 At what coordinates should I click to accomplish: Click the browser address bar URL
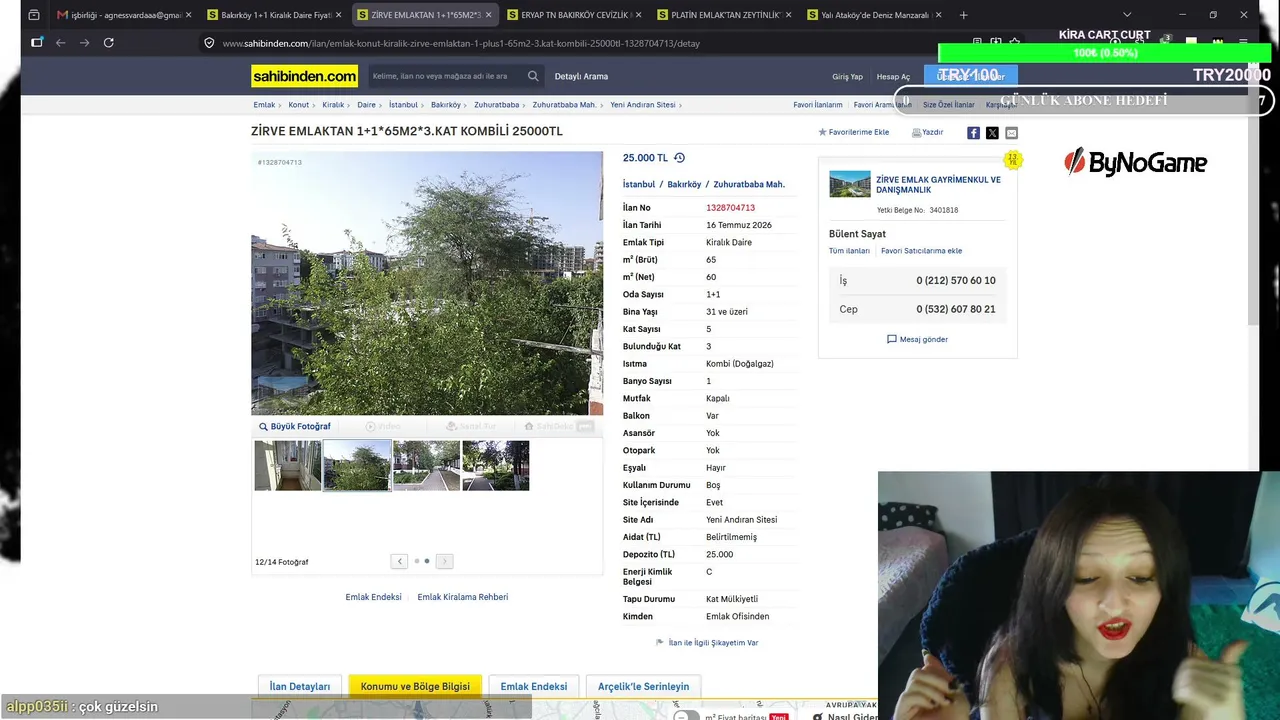pyautogui.click(x=461, y=43)
